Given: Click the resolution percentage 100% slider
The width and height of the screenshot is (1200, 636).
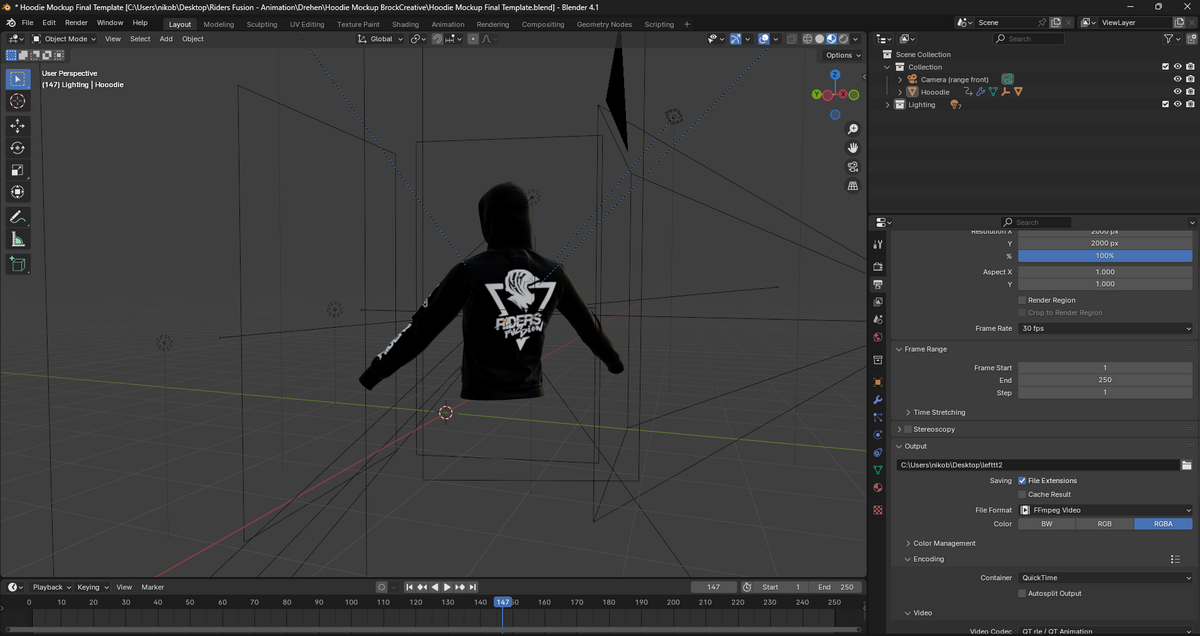Looking at the screenshot, I should tap(1105, 255).
